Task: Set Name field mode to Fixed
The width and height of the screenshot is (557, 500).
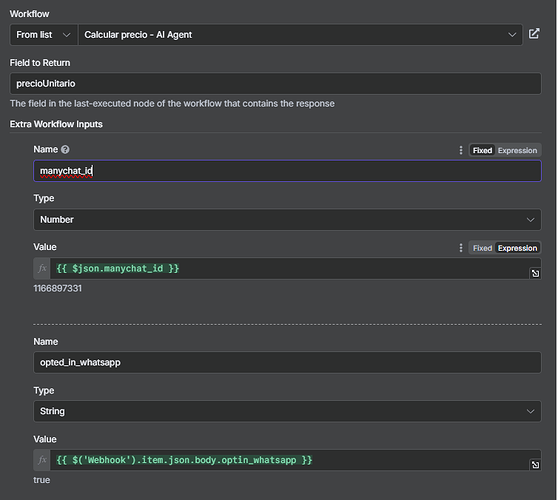Action: (482, 151)
